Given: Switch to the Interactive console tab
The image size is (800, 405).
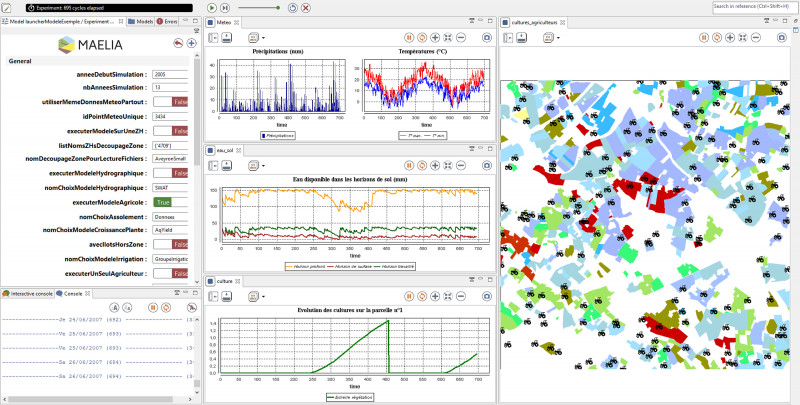Looking at the screenshot, I should [27, 293].
